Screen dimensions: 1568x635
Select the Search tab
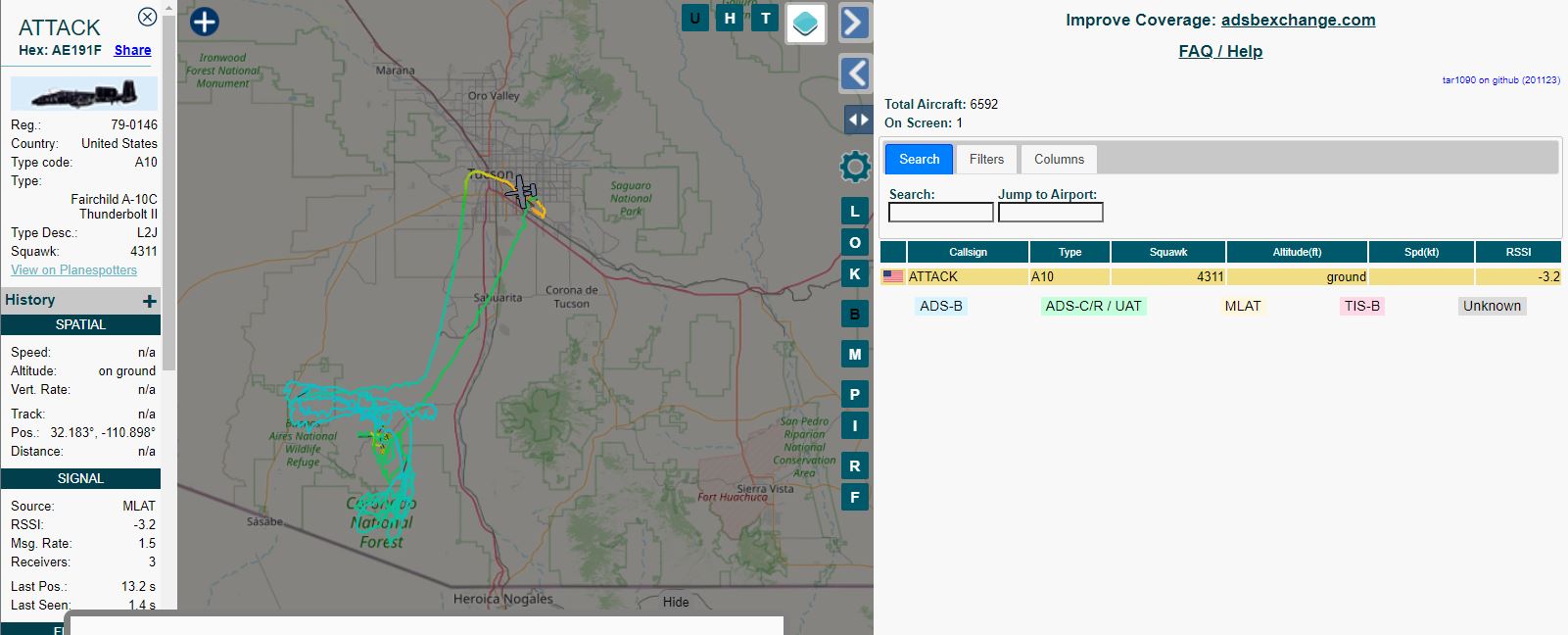pyautogui.click(x=919, y=159)
